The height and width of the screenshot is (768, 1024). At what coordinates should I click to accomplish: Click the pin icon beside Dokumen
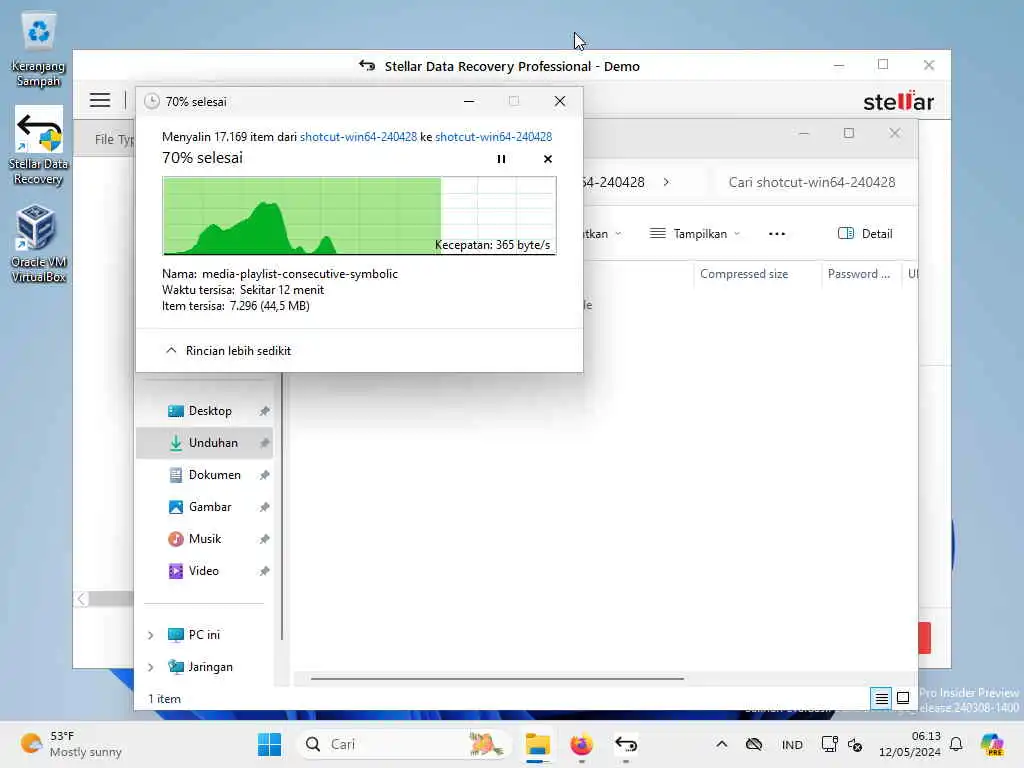coord(264,475)
